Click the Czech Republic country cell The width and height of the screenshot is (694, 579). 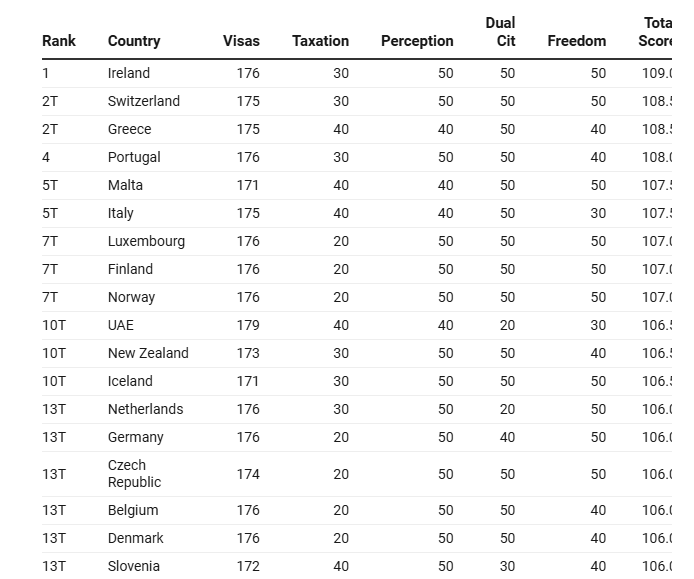pyautogui.click(x=134, y=473)
